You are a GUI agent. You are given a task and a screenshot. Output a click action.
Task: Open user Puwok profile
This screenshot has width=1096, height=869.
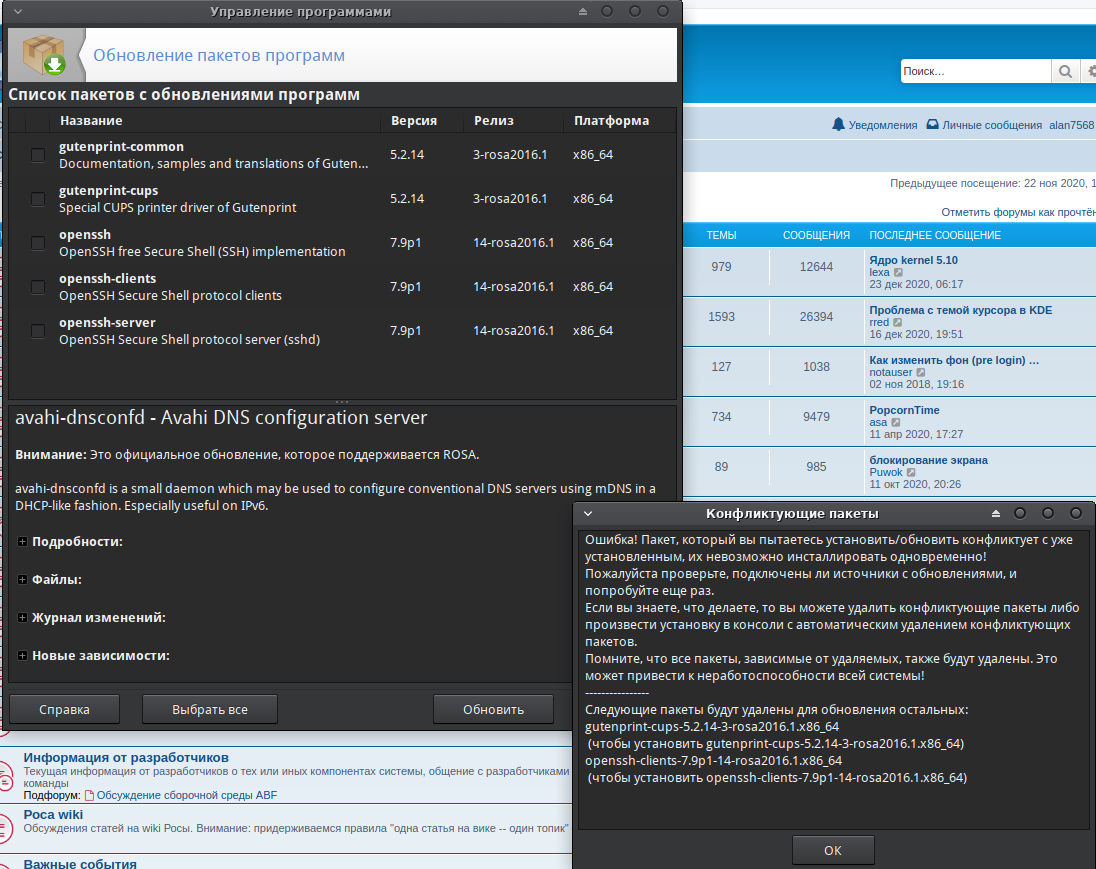pyautogui.click(x=886, y=473)
